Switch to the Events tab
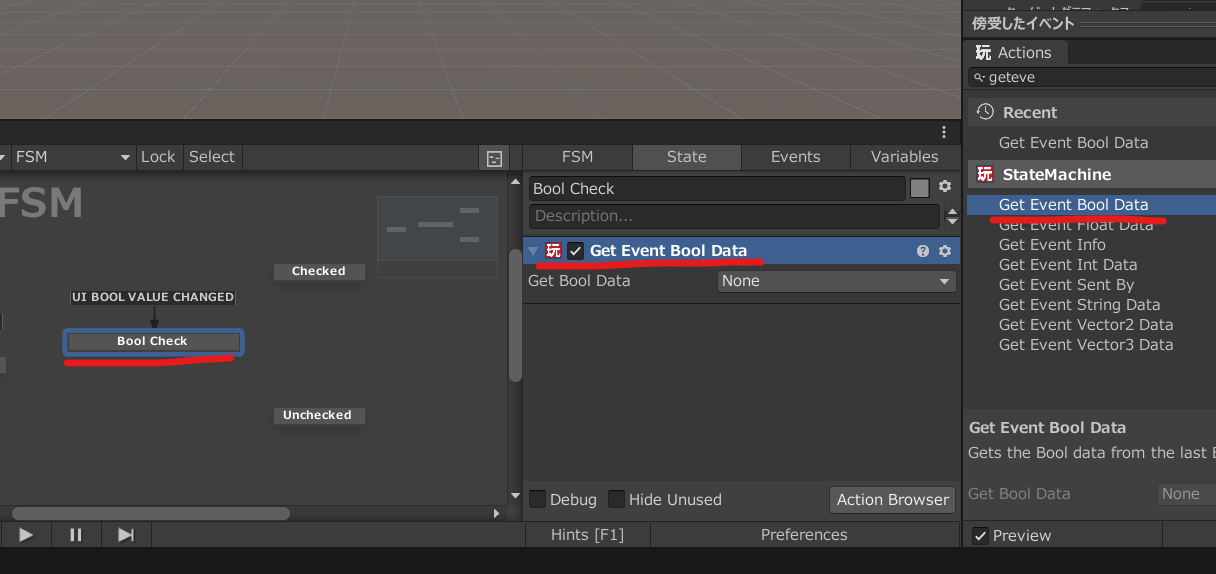This screenshot has height=574, width=1216. (795, 157)
